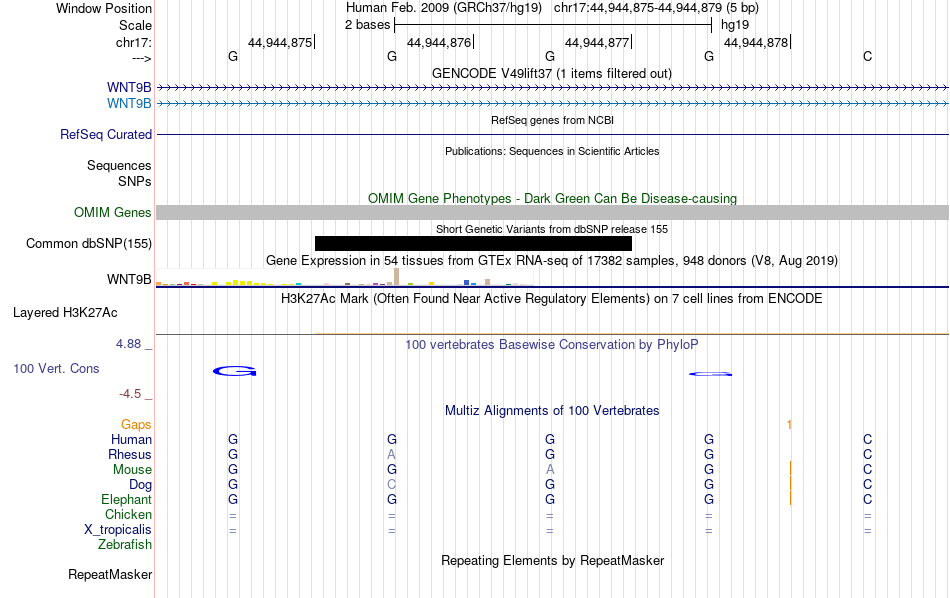
Task: Click the Rhesus species row label
Action: (130, 454)
